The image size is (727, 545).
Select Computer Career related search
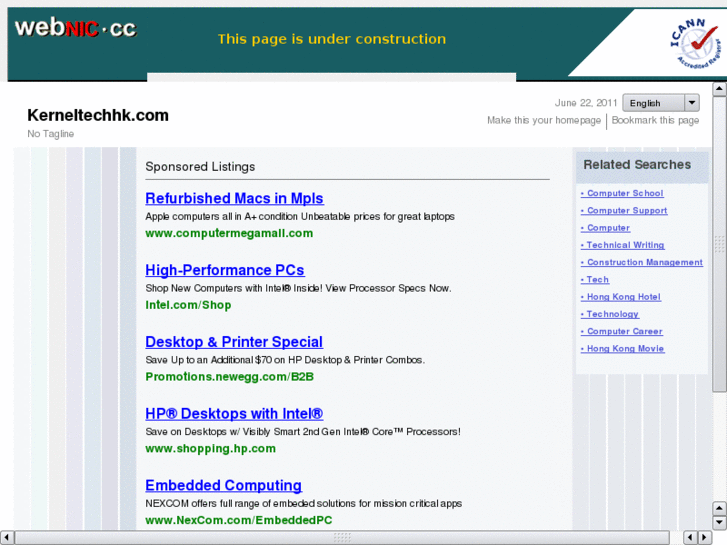[622, 332]
